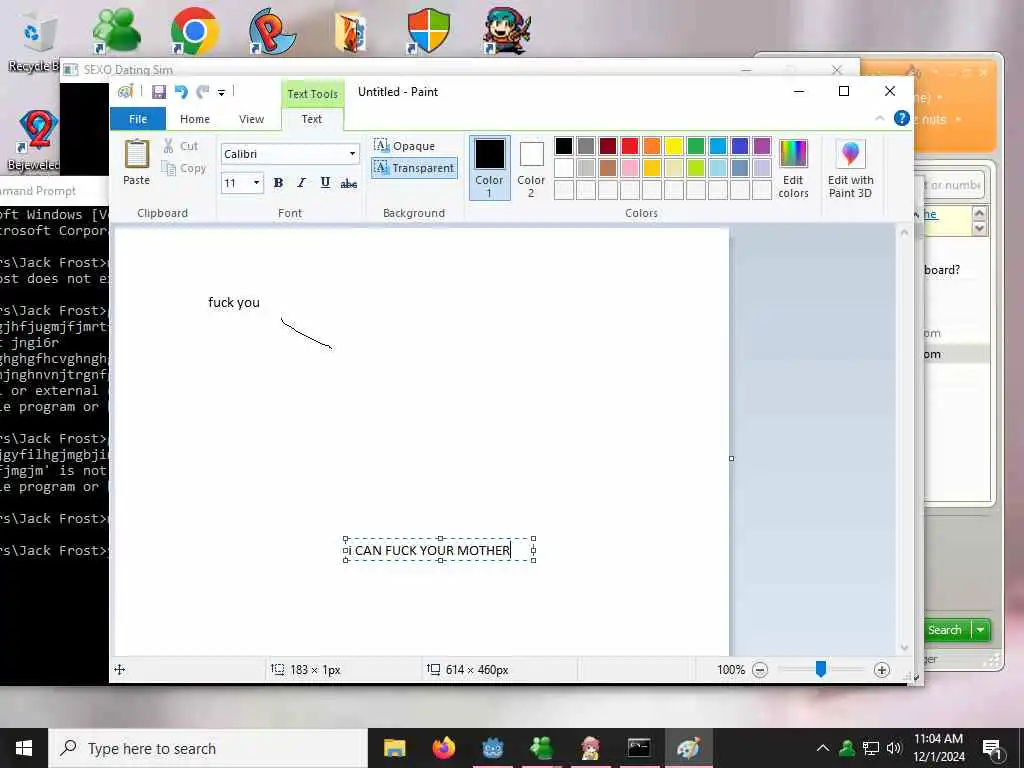
Task: Open the font size 11 dropdown
Action: pyautogui.click(x=256, y=183)
